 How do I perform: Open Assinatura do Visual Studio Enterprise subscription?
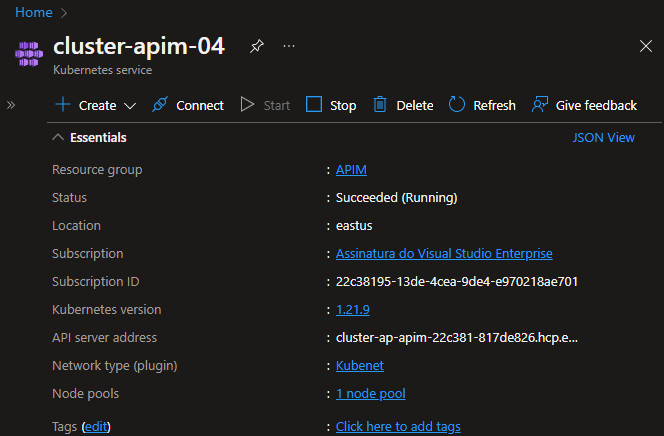(x=444, y=253)
